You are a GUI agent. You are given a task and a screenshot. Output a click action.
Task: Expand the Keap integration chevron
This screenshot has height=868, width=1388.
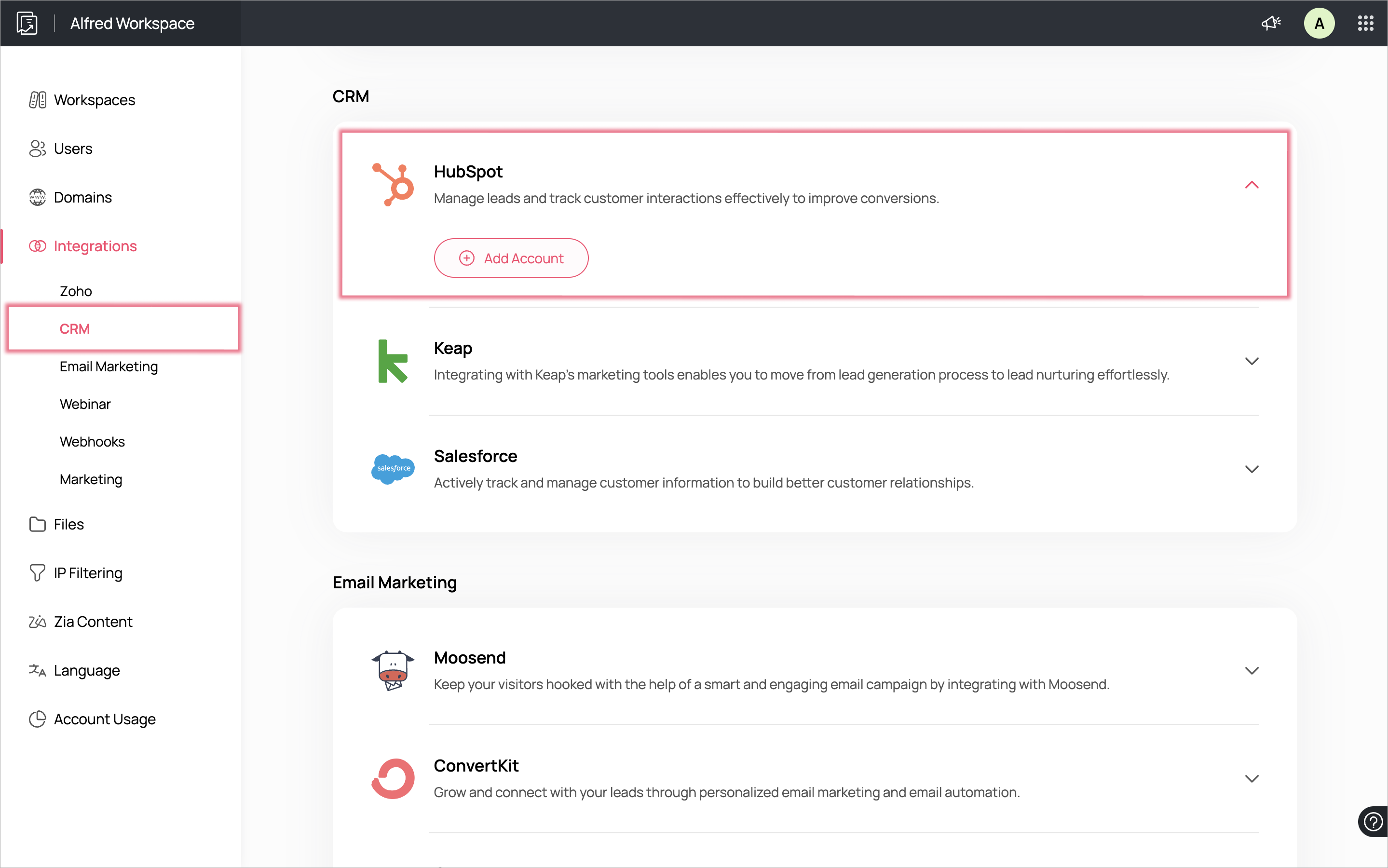[x=1252, y=361]
